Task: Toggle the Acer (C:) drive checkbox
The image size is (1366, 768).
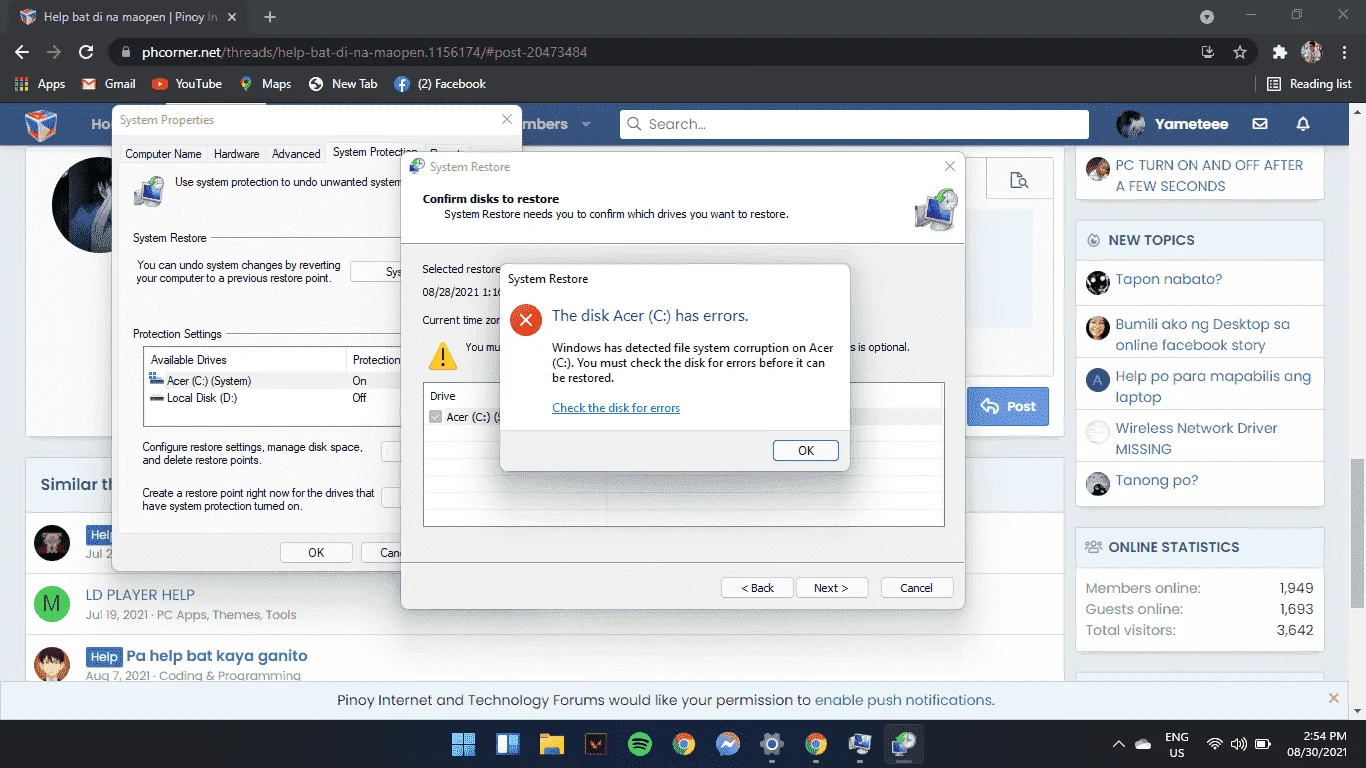Action: click(435, 417)
